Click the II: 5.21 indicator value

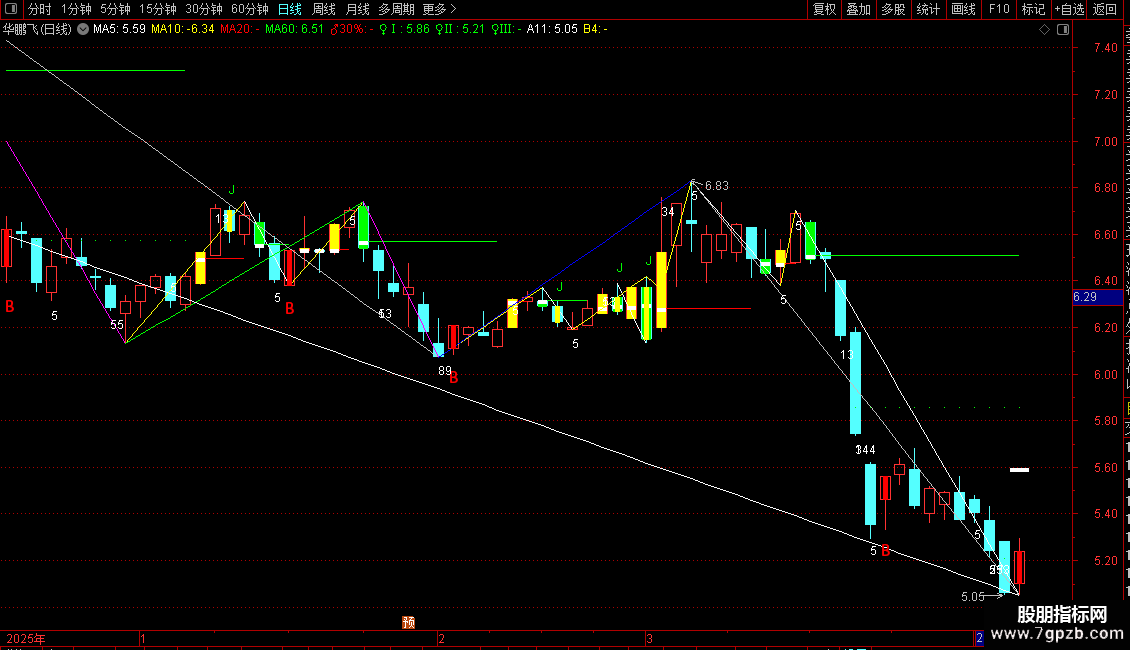pos(460,29)
